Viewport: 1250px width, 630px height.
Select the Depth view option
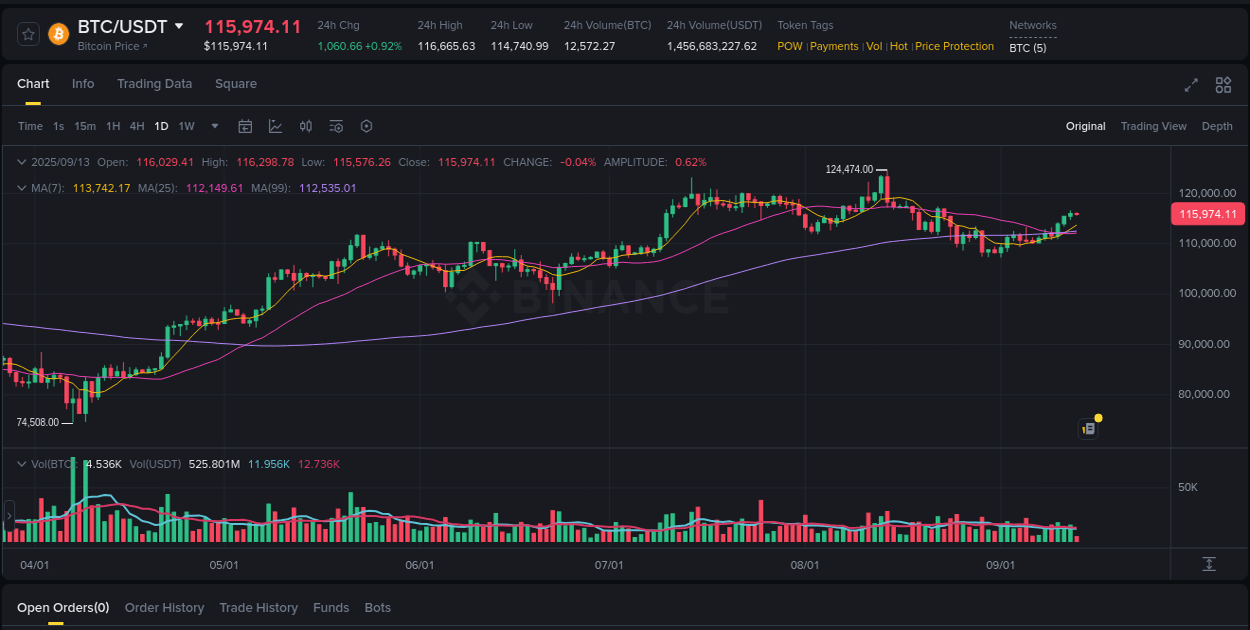point(1217,126)
